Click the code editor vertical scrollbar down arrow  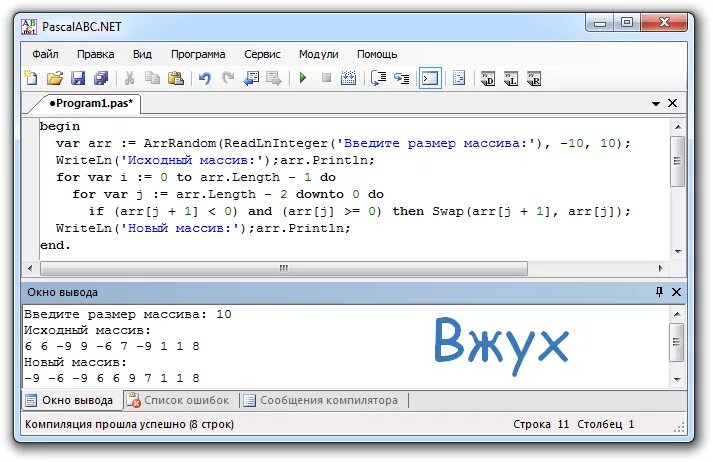point(678,251)
